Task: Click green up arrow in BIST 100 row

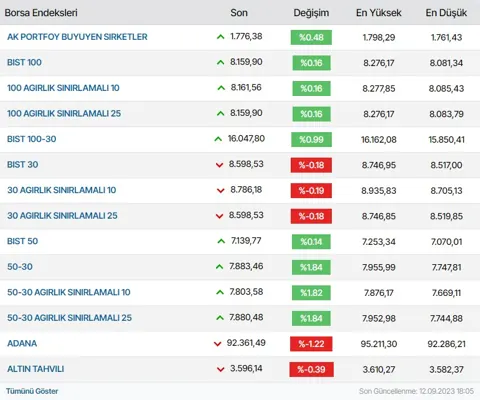Action: [x=220, y=62]
